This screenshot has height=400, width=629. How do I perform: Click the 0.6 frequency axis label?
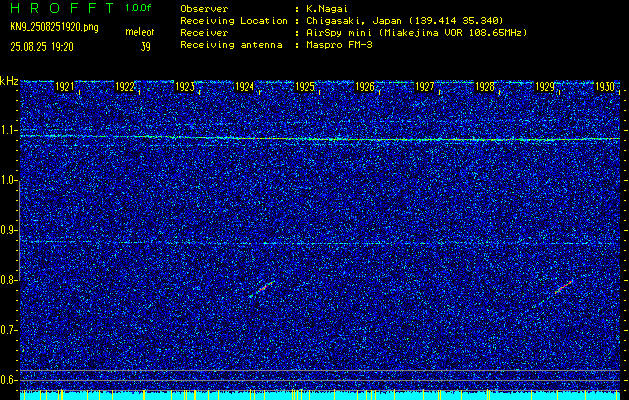tap(8, 380)
